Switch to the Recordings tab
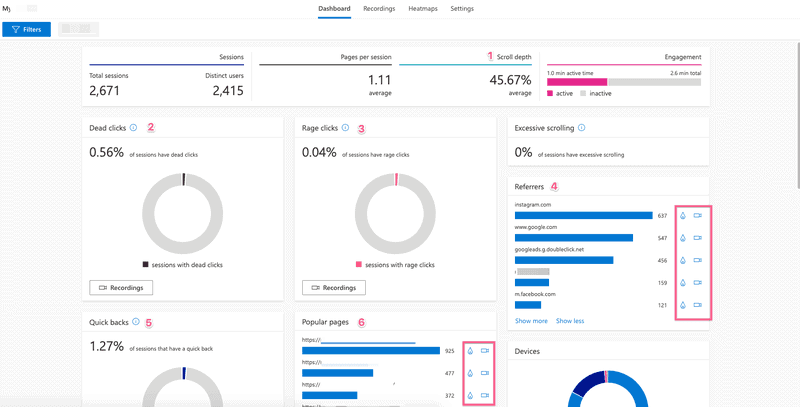800x407 pixels. (378, 9)
